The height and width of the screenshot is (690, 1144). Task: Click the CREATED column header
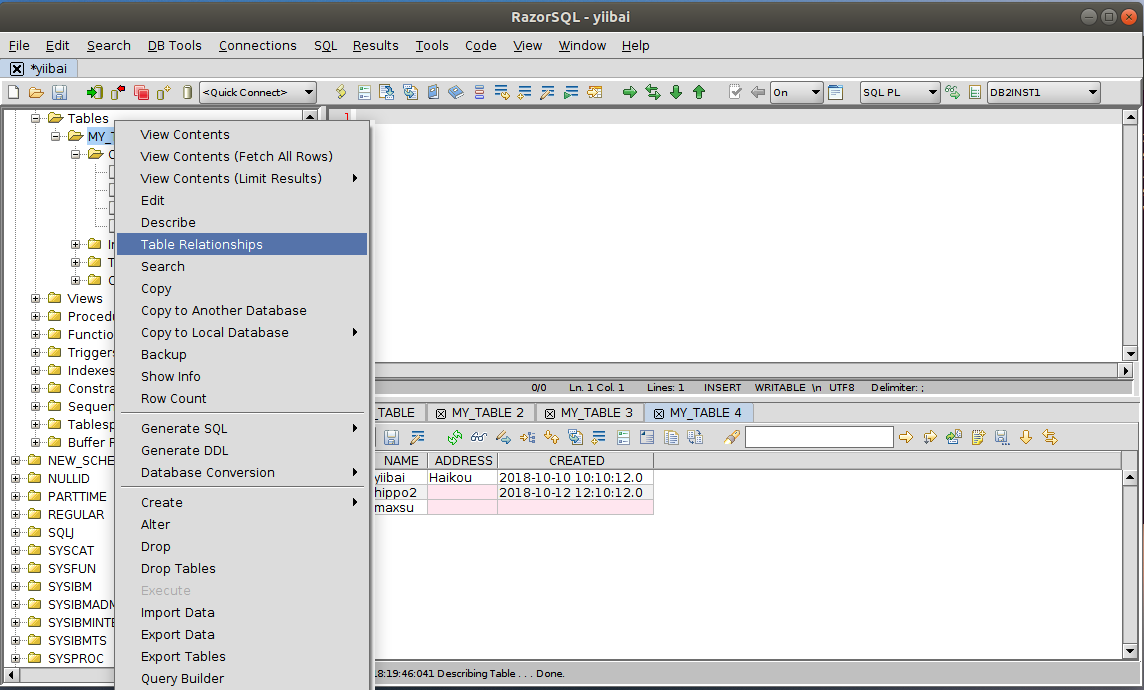[x=576, y=461]
